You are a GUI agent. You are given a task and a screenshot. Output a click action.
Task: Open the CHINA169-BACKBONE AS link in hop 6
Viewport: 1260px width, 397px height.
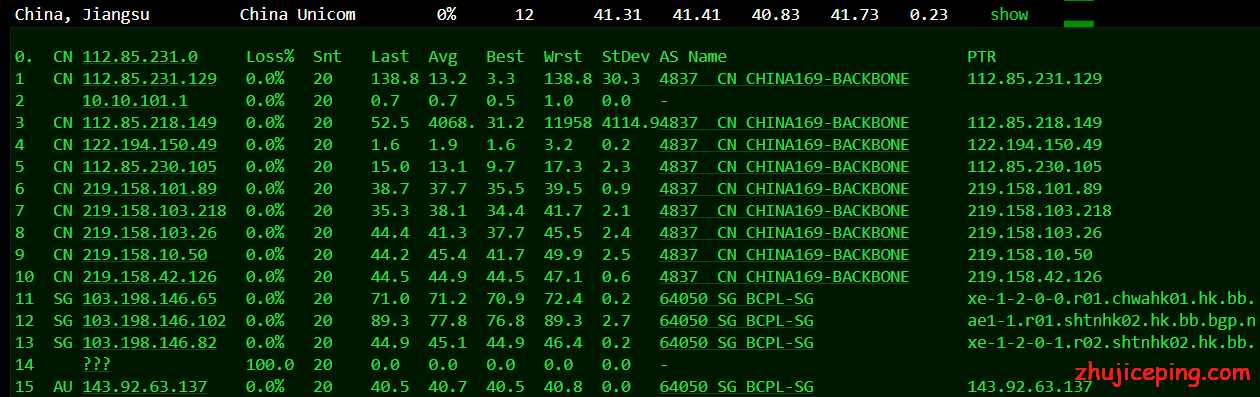(x=784, y=189)
